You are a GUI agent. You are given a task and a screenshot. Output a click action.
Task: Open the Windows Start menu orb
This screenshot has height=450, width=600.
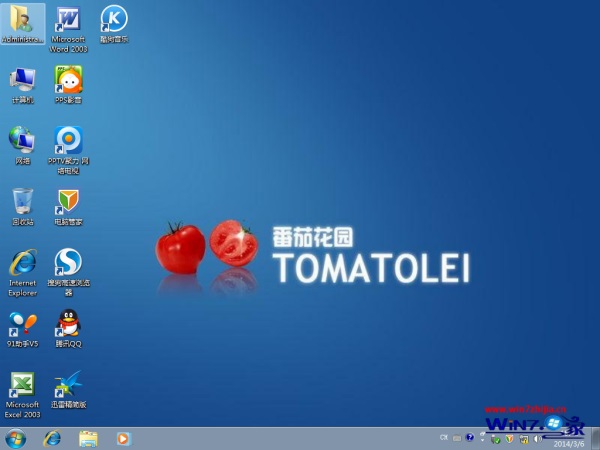pos(15,438)
